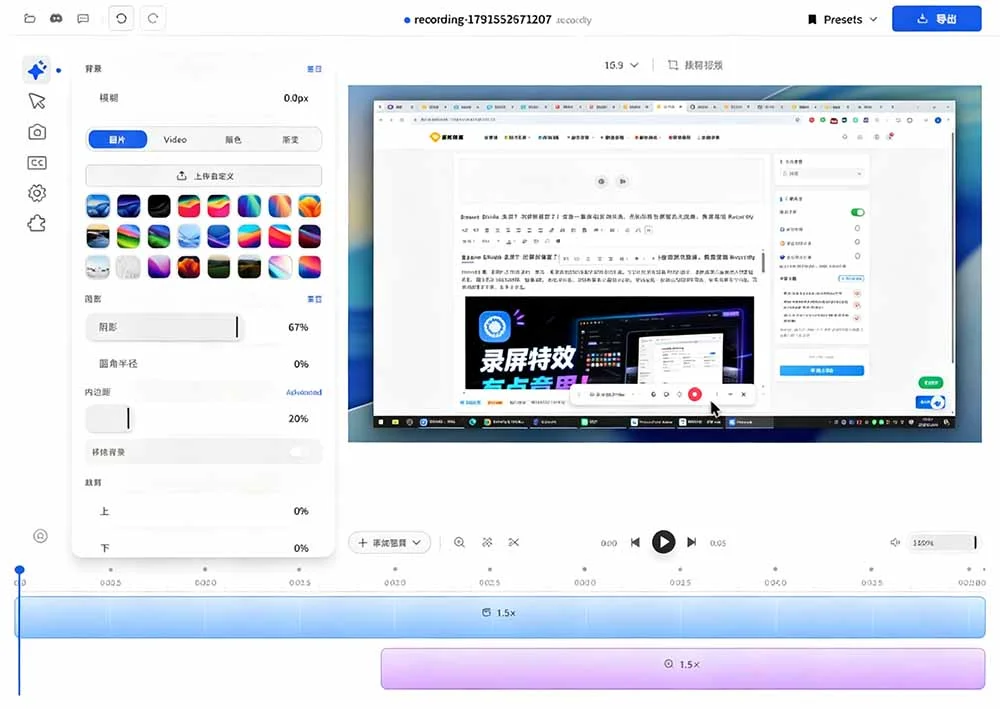Skip forward with the next button
The image size is (1000, 709).
point(691,543)
